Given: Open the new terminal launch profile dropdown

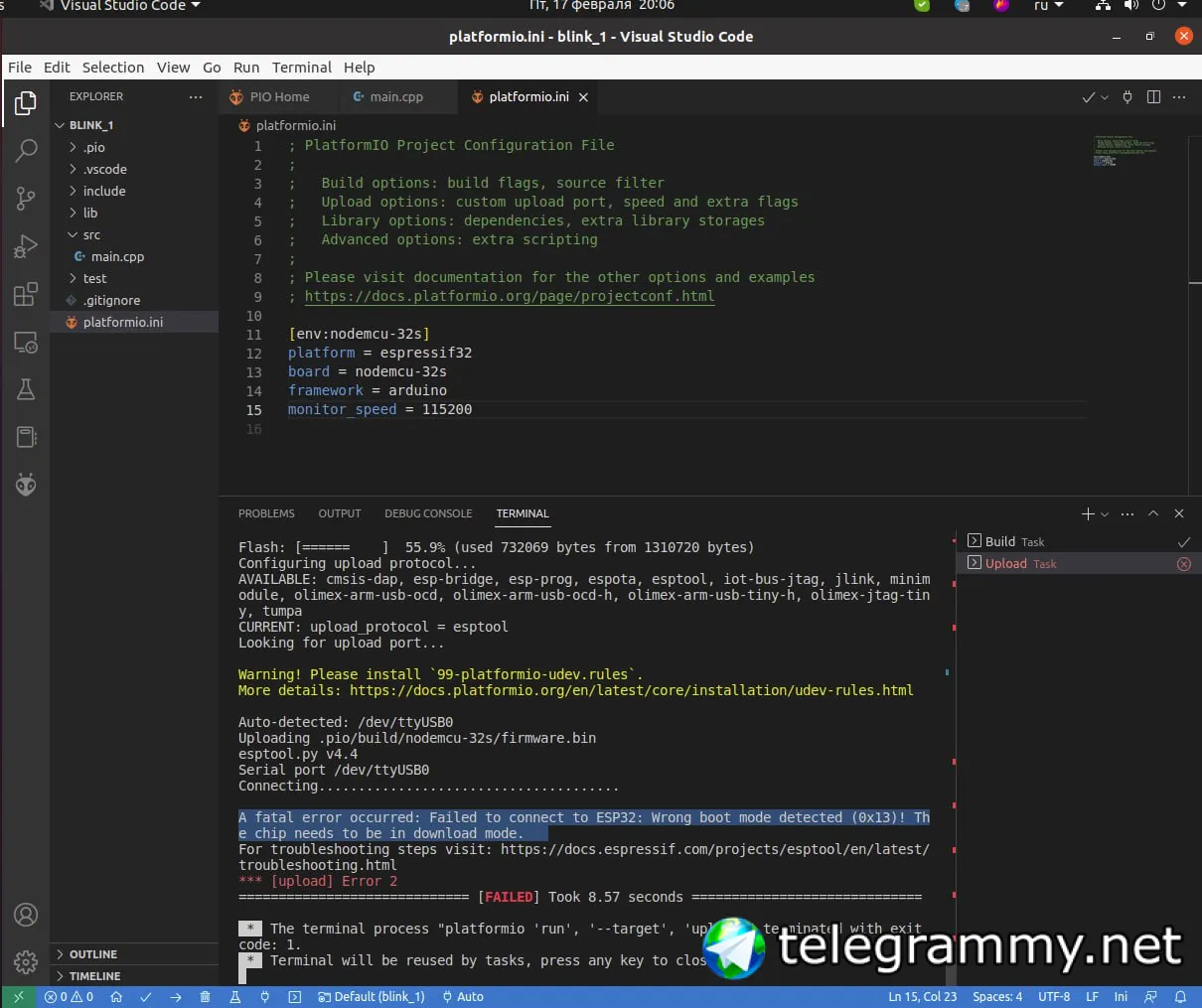Looking at the screenshot, I should click(x=1105, y=514).
